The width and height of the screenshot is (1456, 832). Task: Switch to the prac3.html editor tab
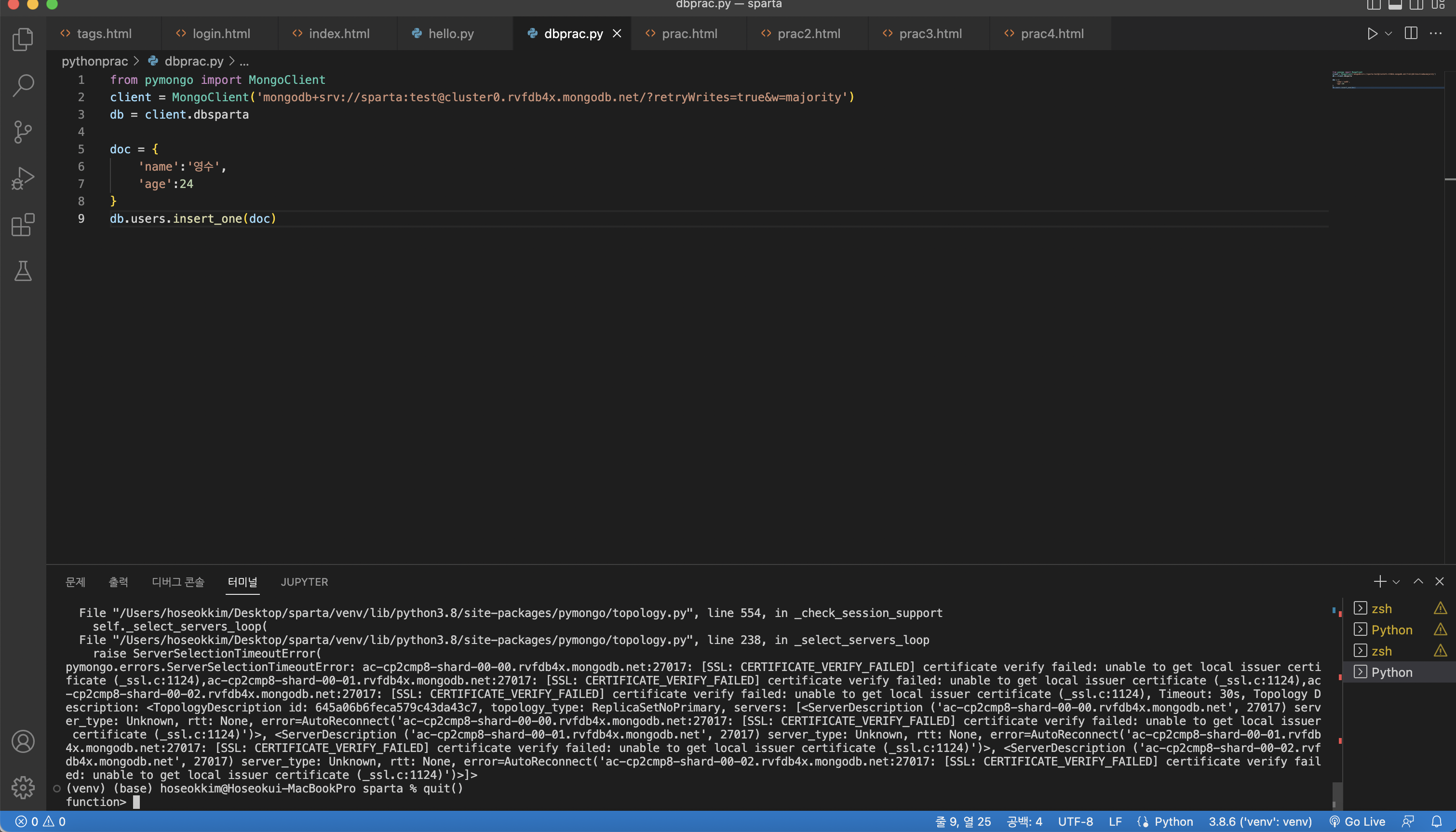coord(930,34)
